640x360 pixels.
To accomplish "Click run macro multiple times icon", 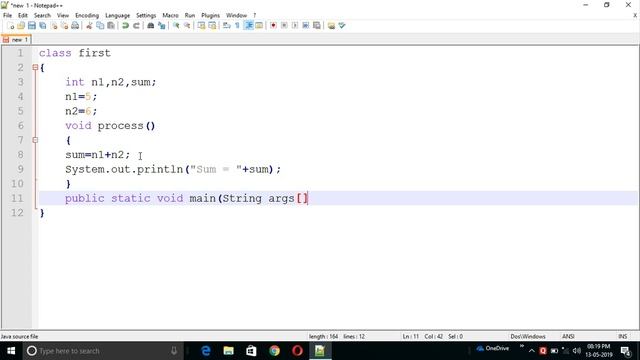I will tap(306, 26).
